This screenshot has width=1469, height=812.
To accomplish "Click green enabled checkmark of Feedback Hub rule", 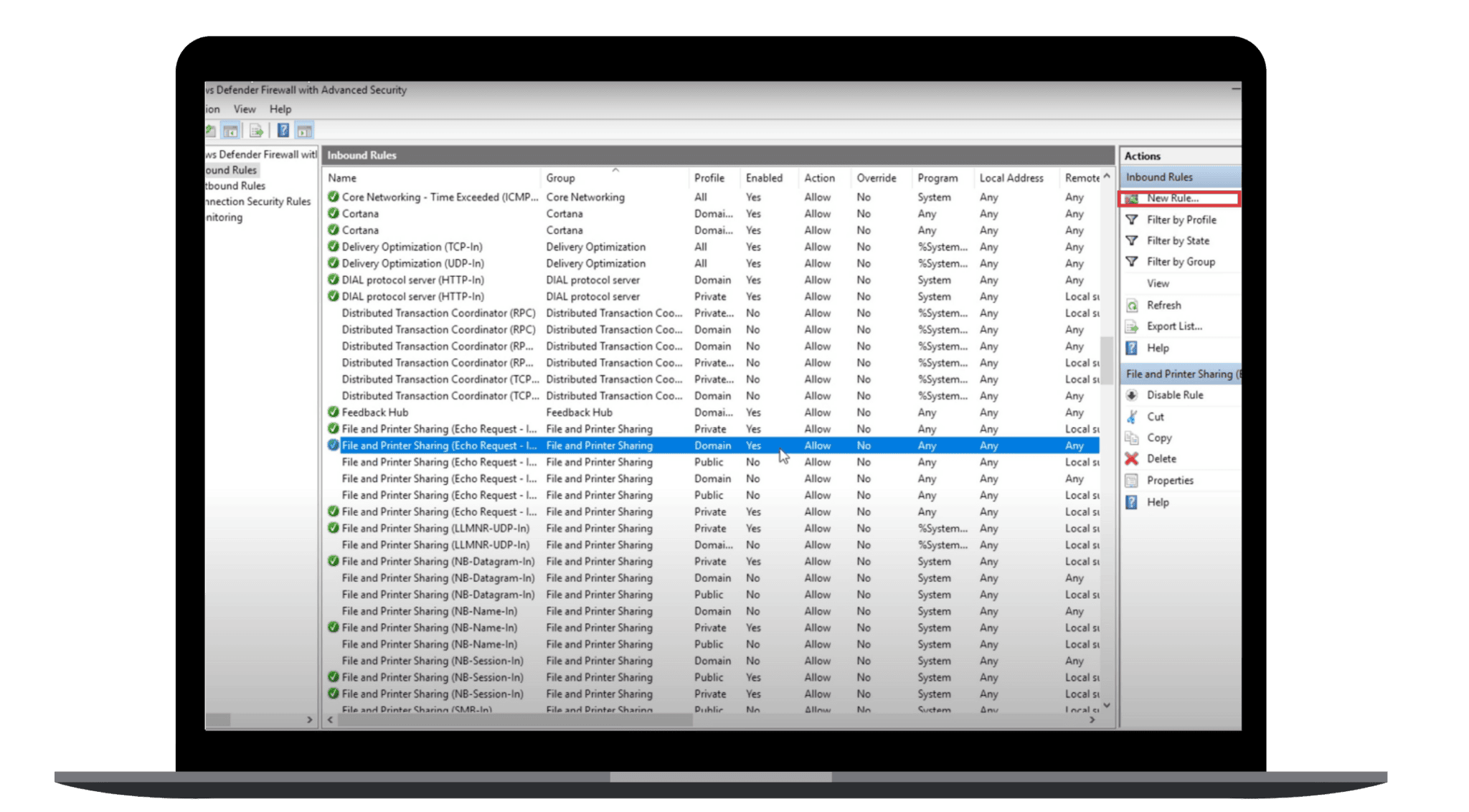I will click(x=333, y=412).
